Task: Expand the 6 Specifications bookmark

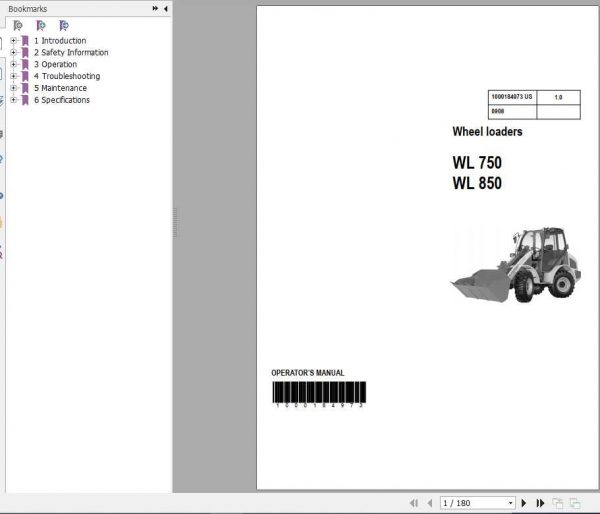Action: click(x=13, y=100)
